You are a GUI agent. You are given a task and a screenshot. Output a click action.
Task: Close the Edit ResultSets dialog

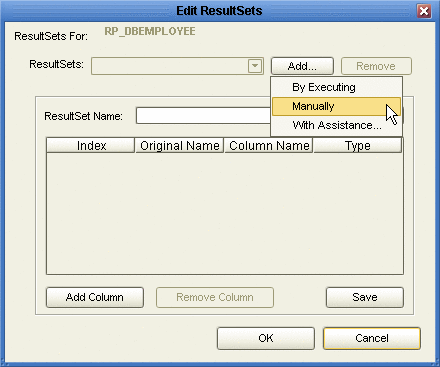pyautogui.click(x=424, y=11)
